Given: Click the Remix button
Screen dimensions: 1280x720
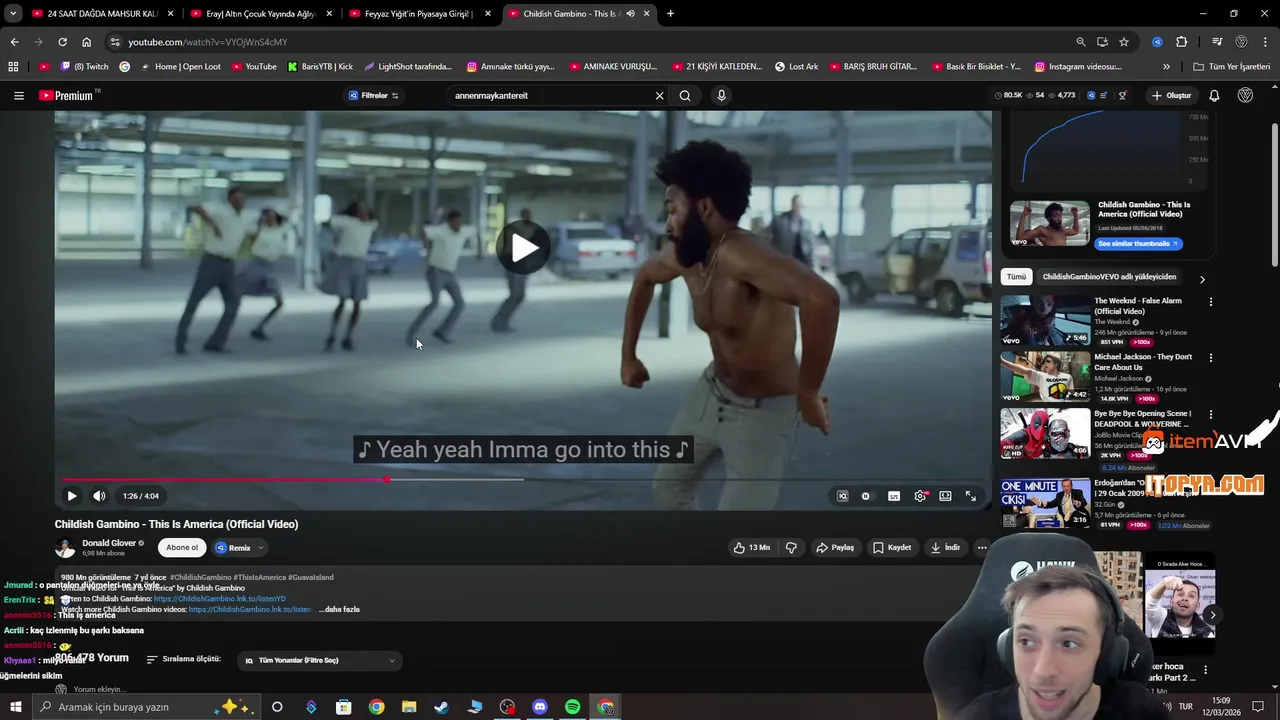Looking at the screenshot, I should tap(233, 548).
